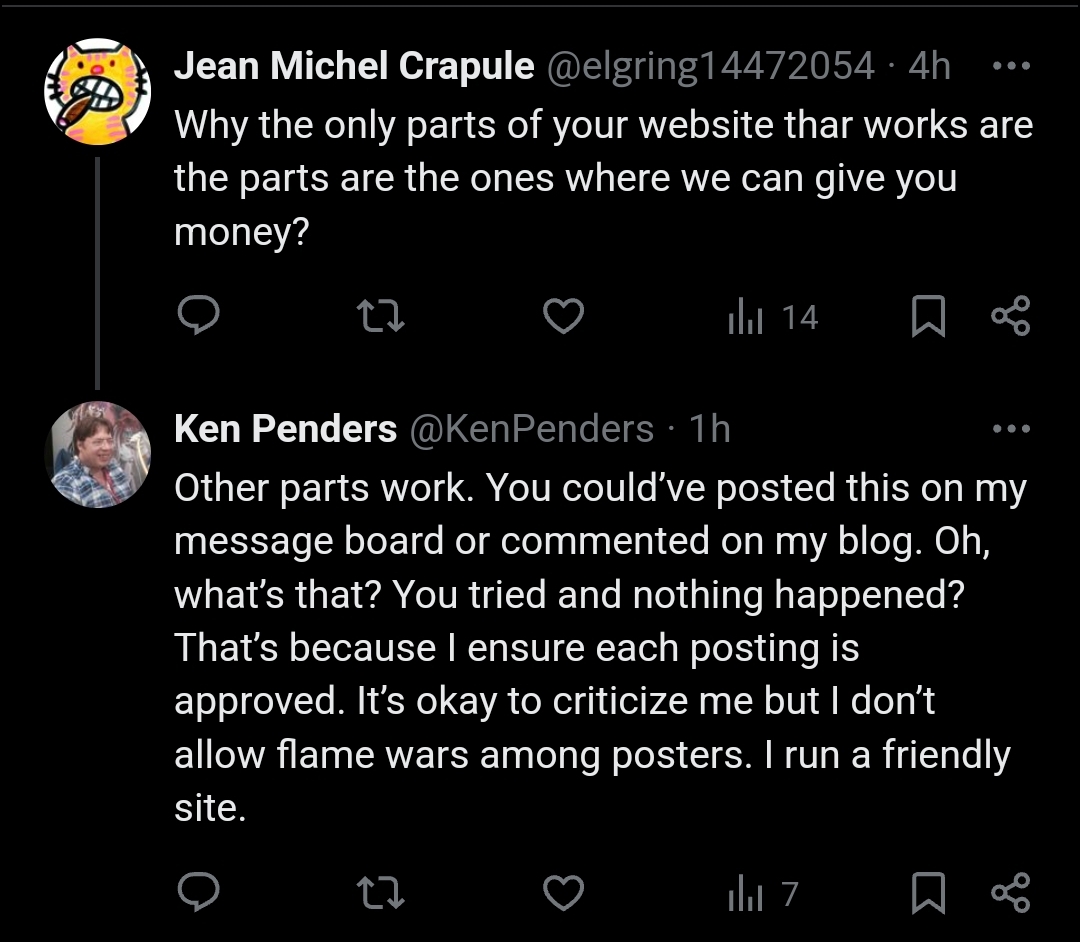Like the tweet about website money
The image size is (1080, 942).
(563, 316)
